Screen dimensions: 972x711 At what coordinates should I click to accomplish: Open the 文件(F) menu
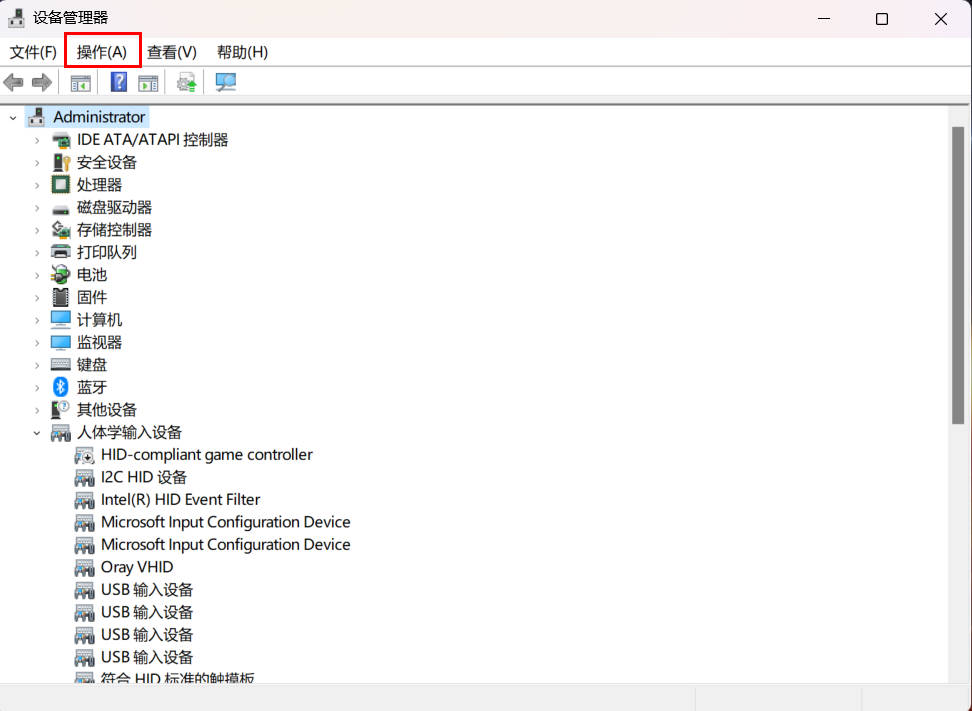(x=33, y=52)
